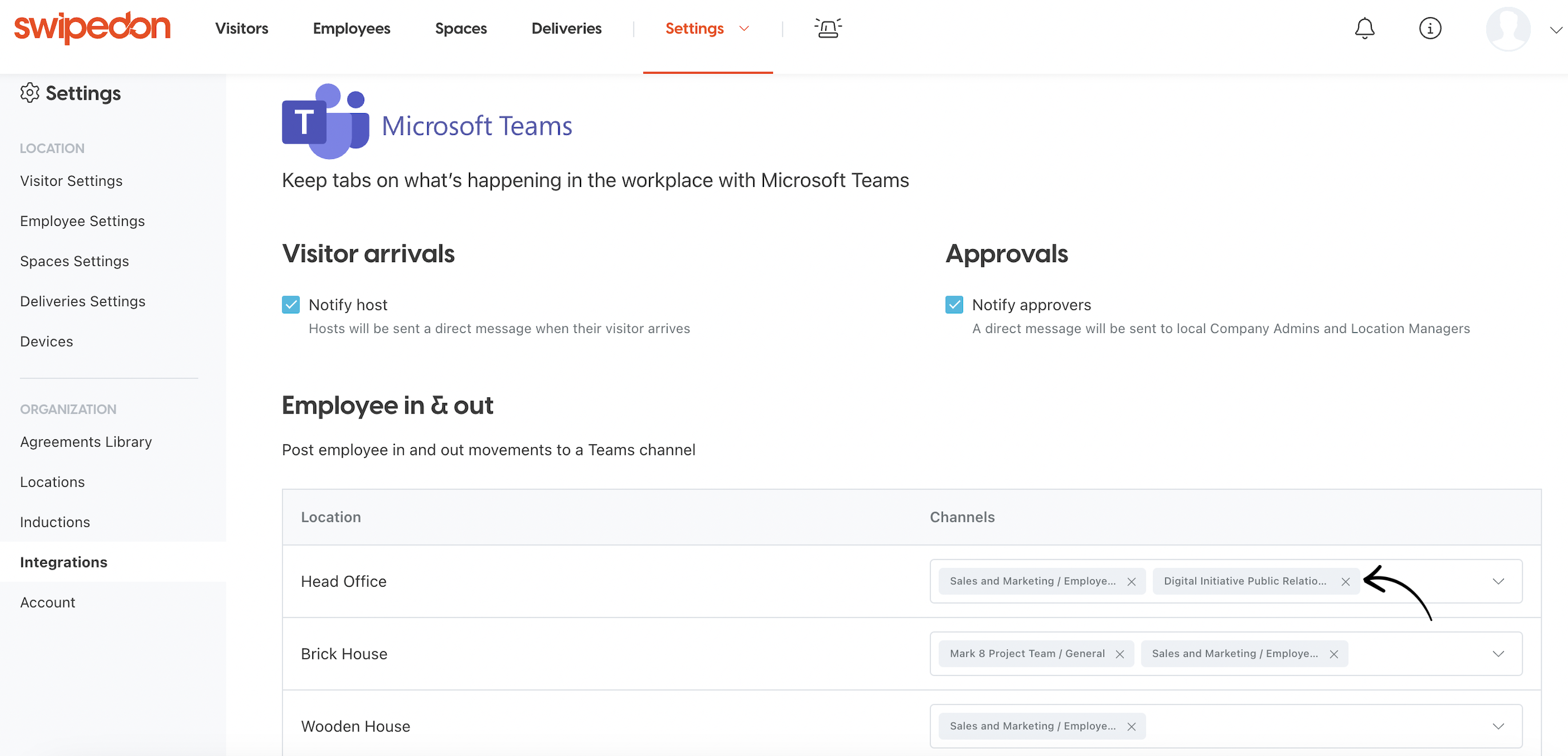The image size is (1568, 756).
Task: Open Locations in the sidebar
Action: [x=53, y=482]
